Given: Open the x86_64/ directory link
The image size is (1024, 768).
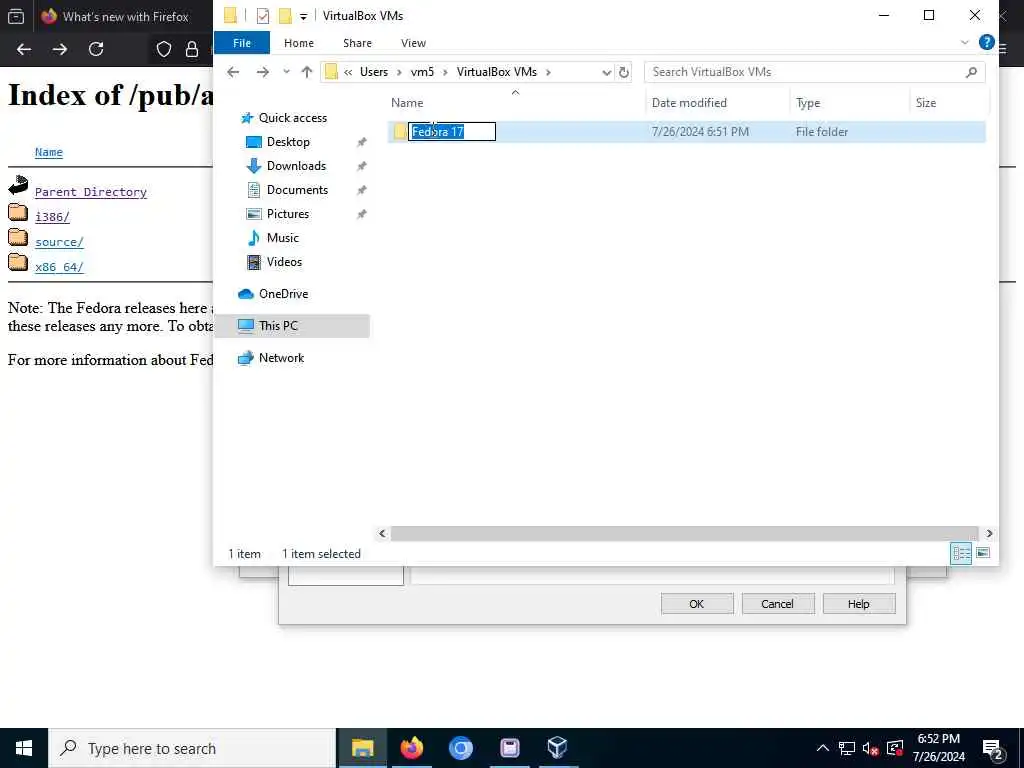Looking at the screenshot, I should (59, 266).
